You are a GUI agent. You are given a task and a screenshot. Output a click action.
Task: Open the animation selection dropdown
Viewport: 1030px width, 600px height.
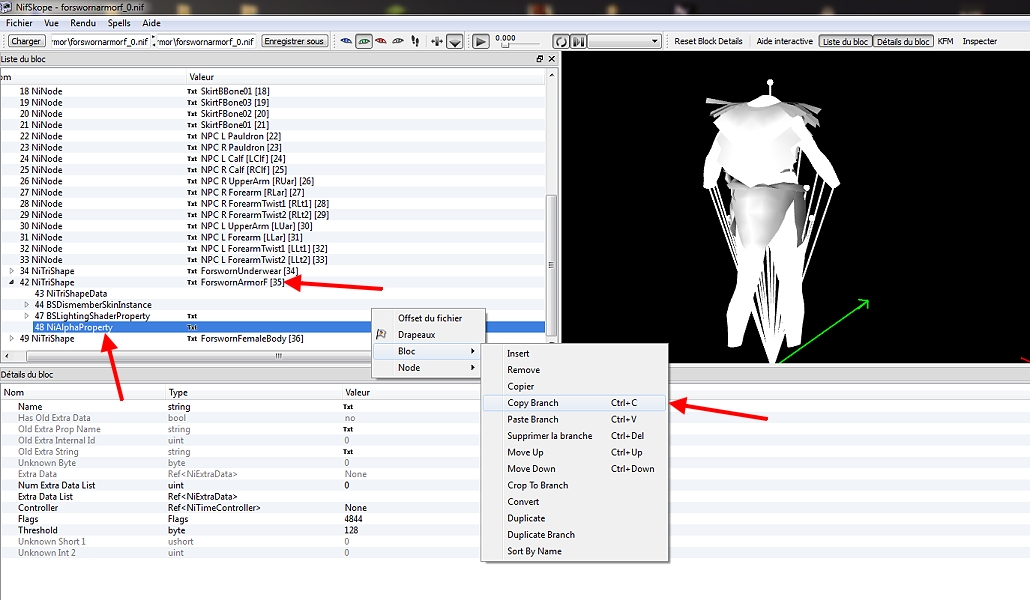pos(625,41)
